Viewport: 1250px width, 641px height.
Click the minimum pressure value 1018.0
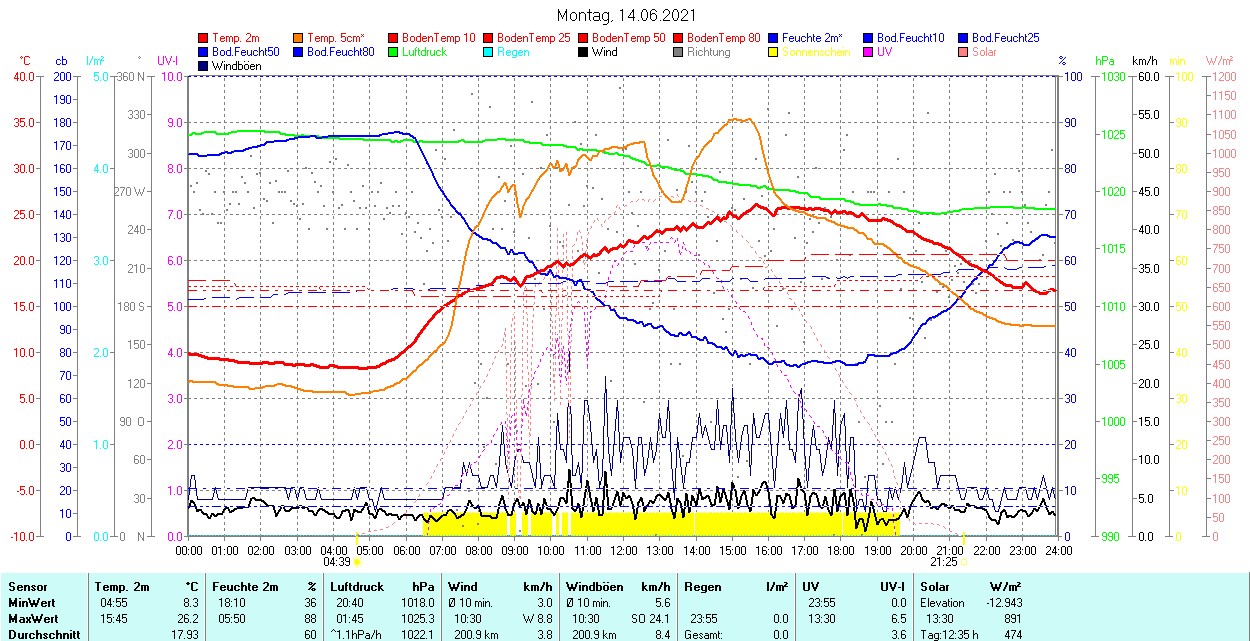[417, 603]
